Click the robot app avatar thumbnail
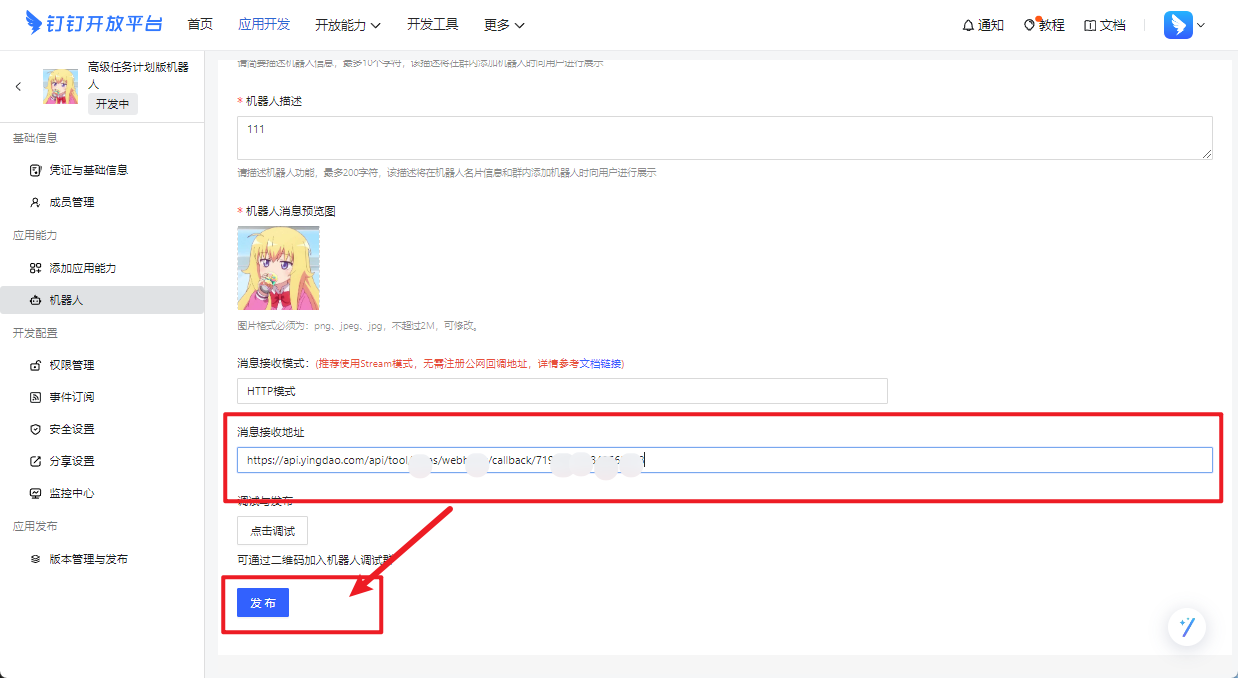 60,87
